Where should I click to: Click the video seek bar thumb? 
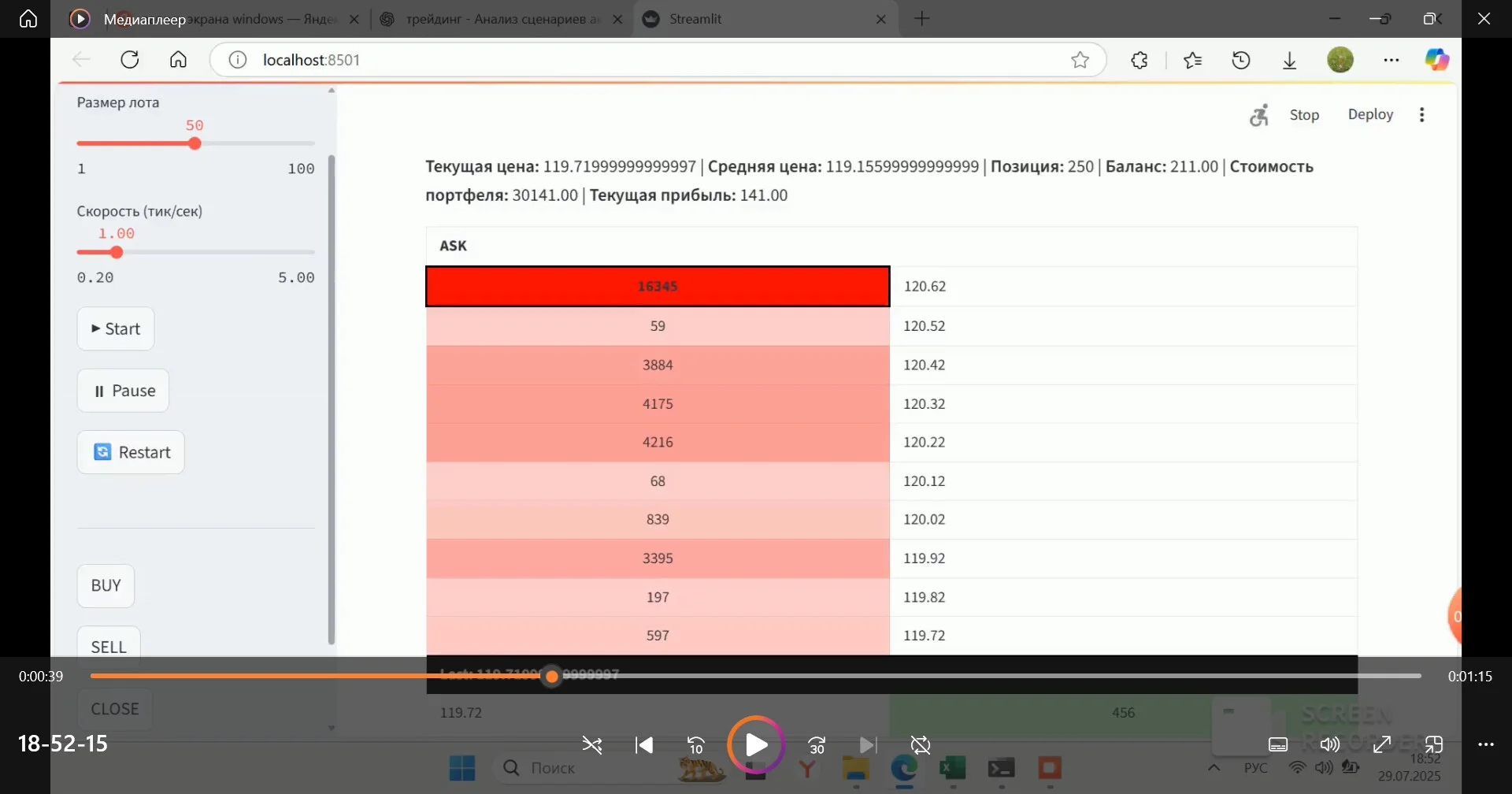pyautogui.click(x=552, y=676)
